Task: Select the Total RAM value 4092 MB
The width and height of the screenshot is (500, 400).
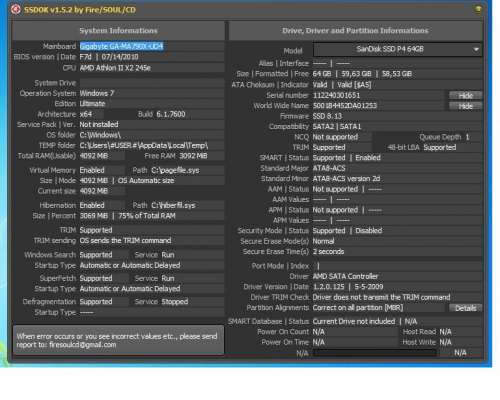Action: tap(94, 156)
